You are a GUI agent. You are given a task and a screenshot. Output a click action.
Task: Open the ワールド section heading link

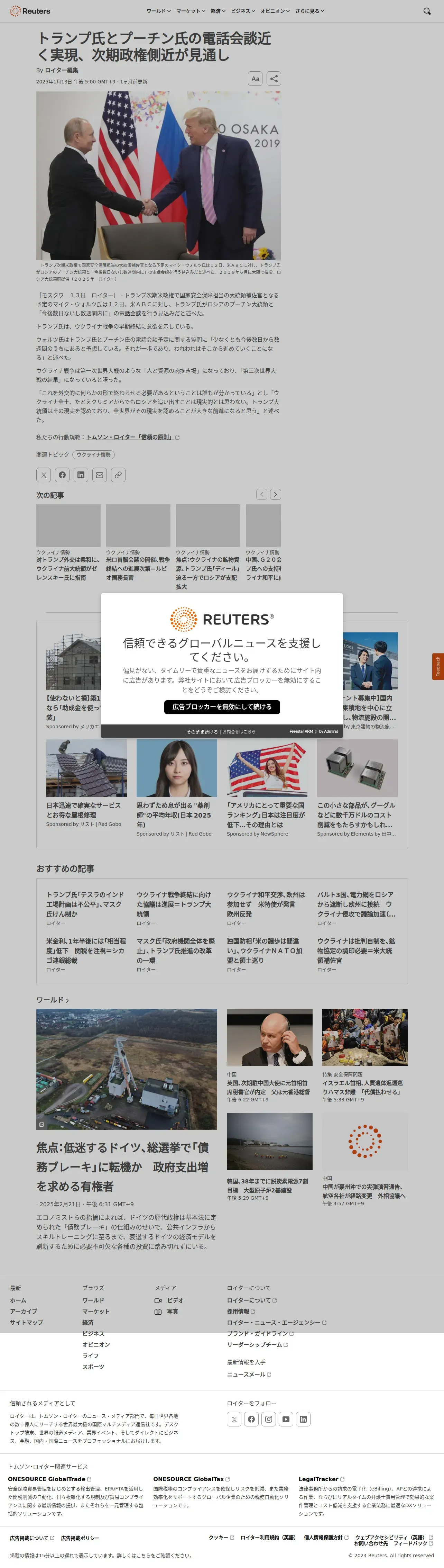(52, 1000)
